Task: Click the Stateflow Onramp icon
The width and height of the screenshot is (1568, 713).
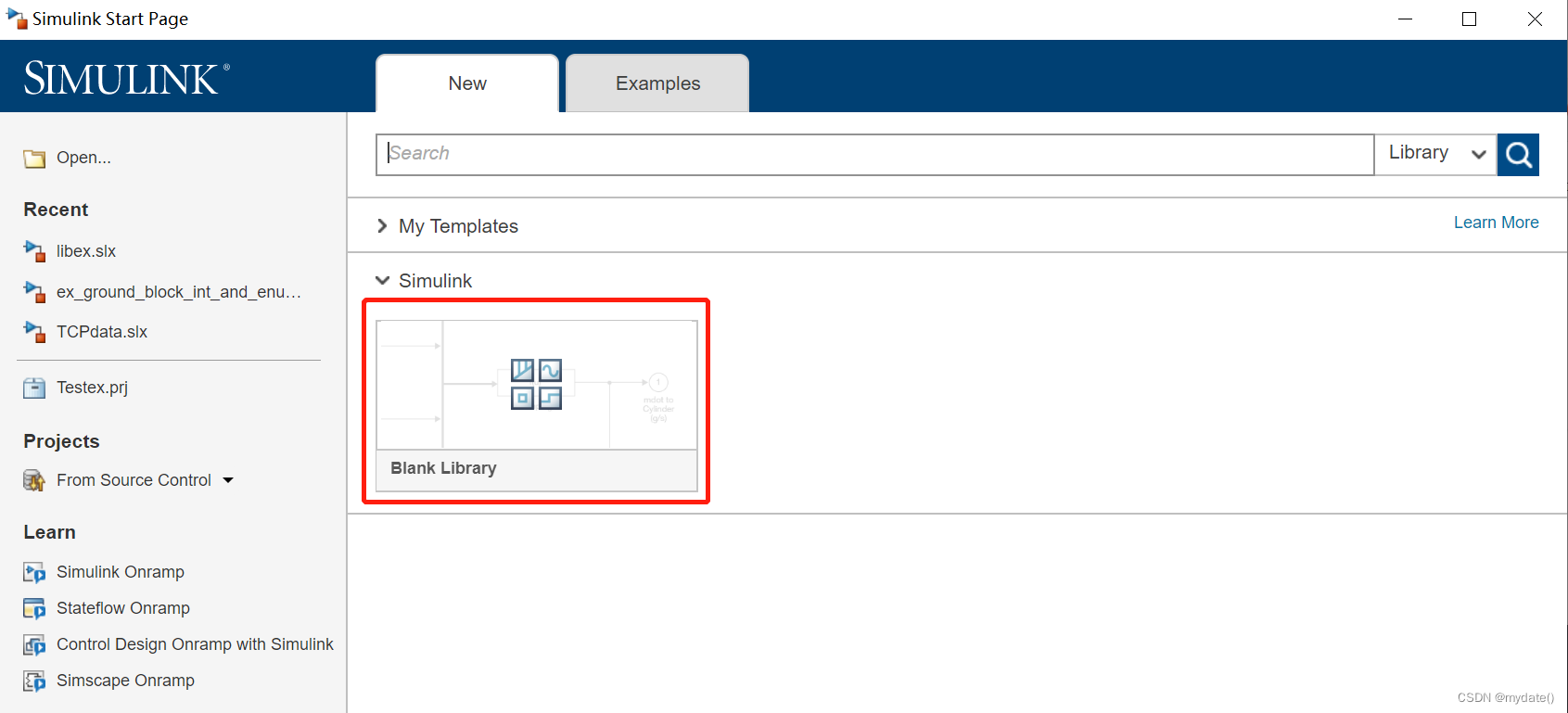Action: pyautogui.click(x=34, y=608)
